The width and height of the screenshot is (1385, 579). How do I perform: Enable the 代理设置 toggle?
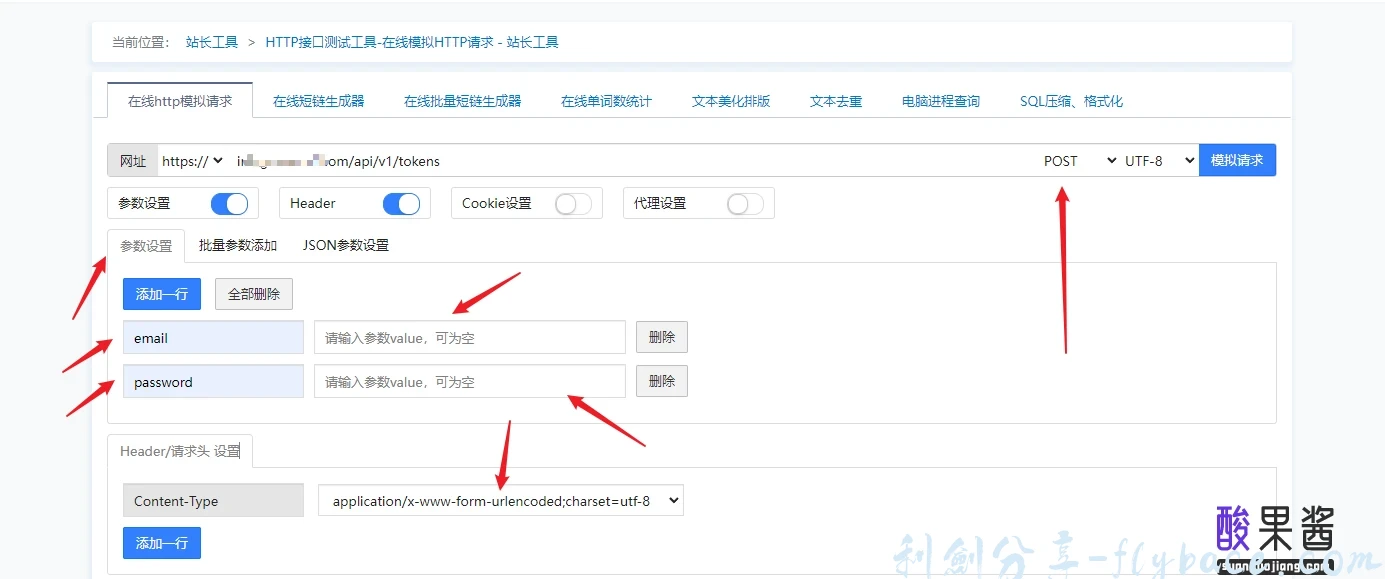tap(744, 203)
